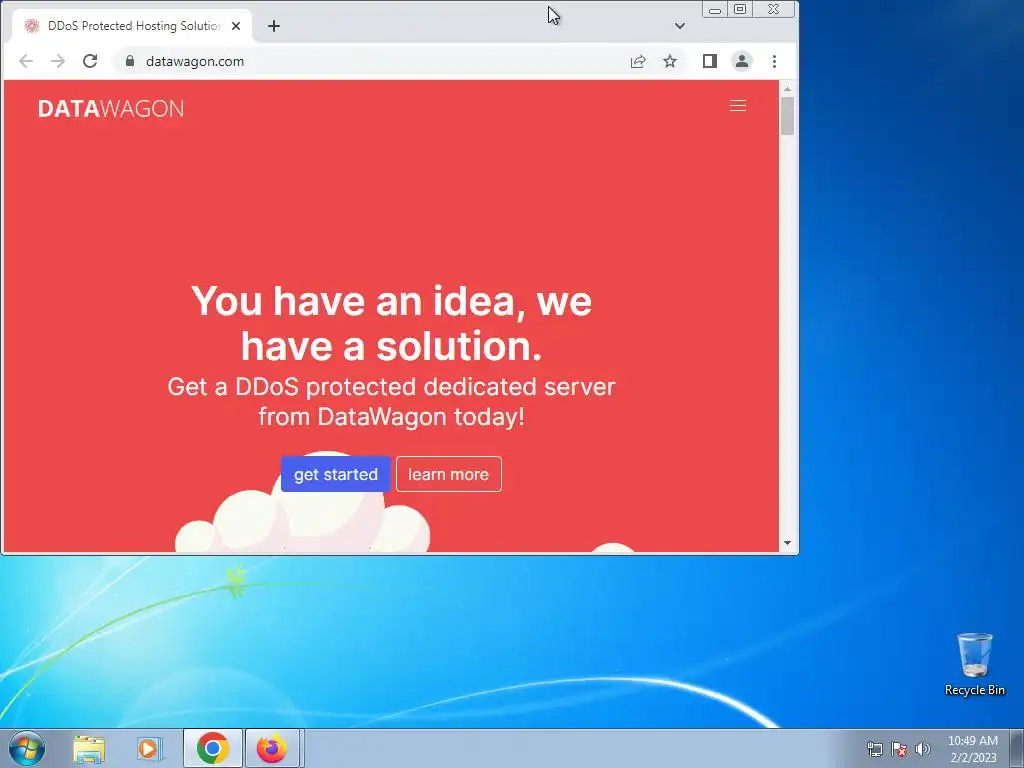Open Chrome profile avatar menu
The width and height of the screenshot is (1024, 768).
pos(742,61)
